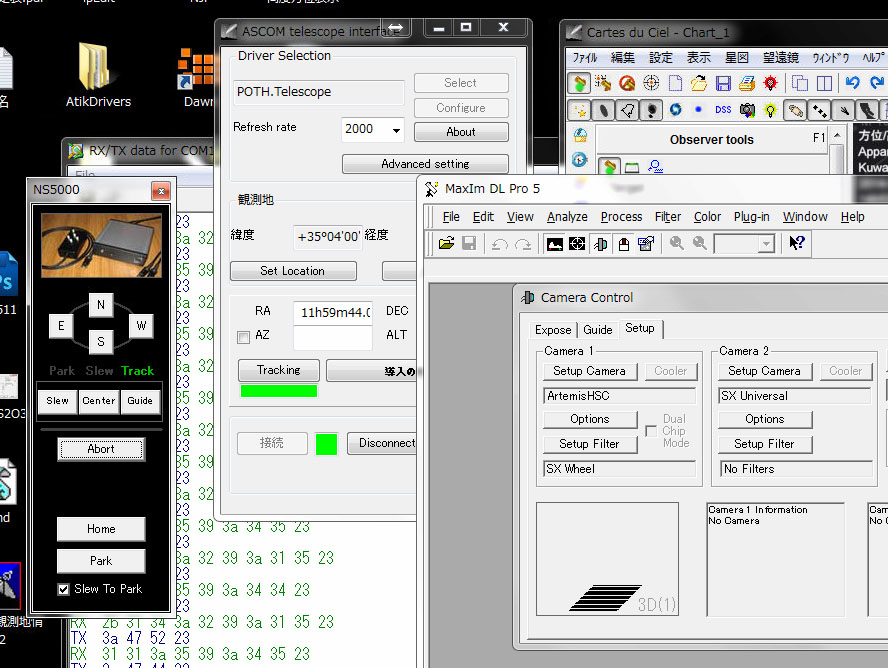Click Redo arrow in MaxIm DL toolbar
Image resolution: width=888 pixels, height=668 pixels.
[x=523, y=244]
